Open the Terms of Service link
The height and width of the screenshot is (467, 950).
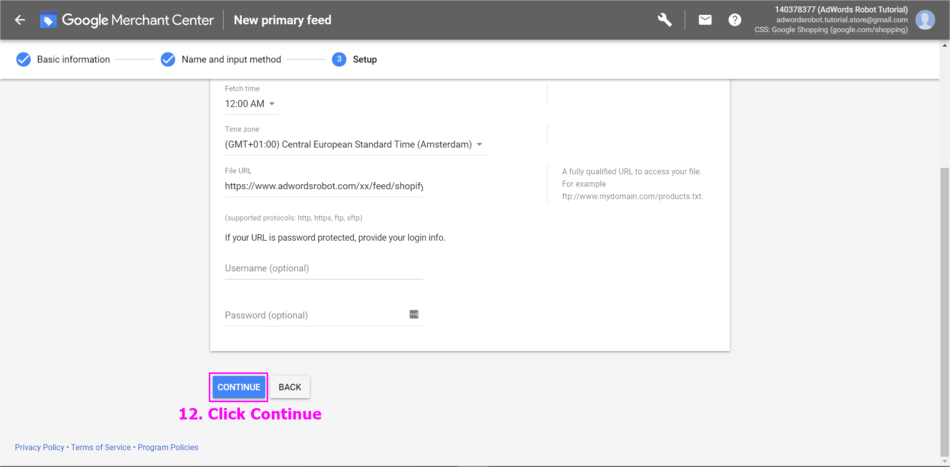(101, 448)
